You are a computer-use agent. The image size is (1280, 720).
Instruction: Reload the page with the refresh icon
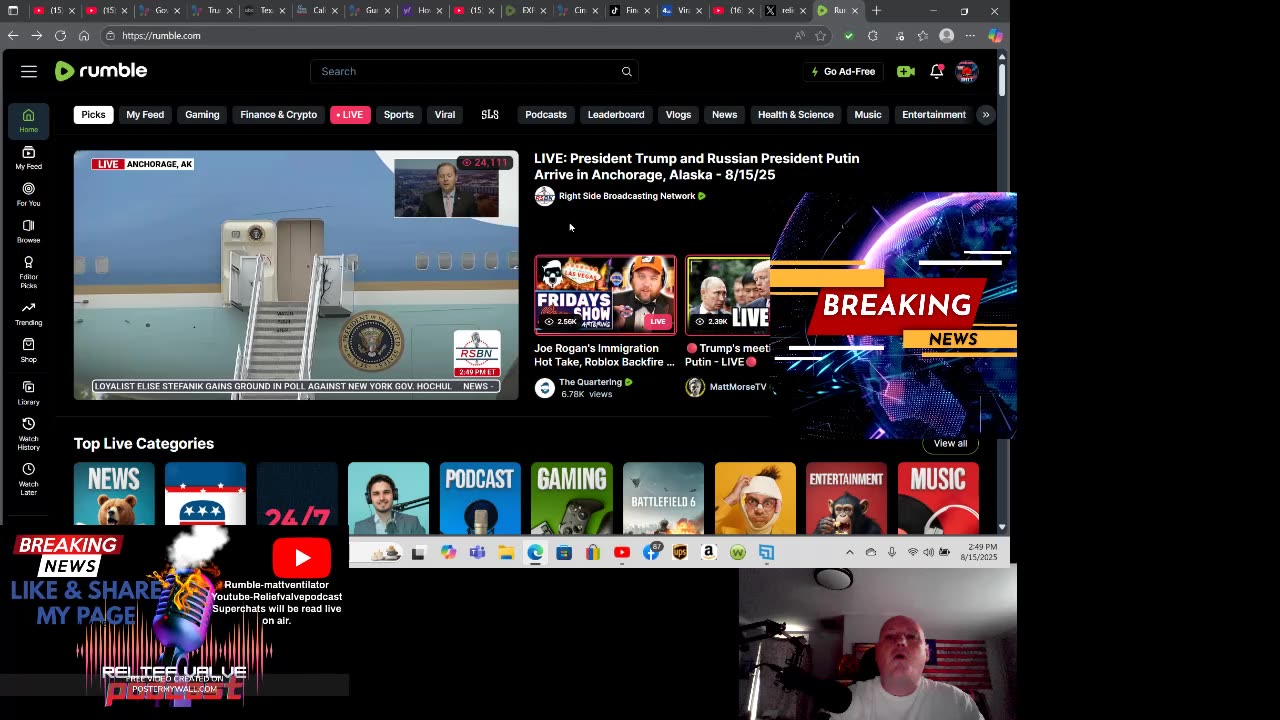pyautogui.click(x=60, y=35)
